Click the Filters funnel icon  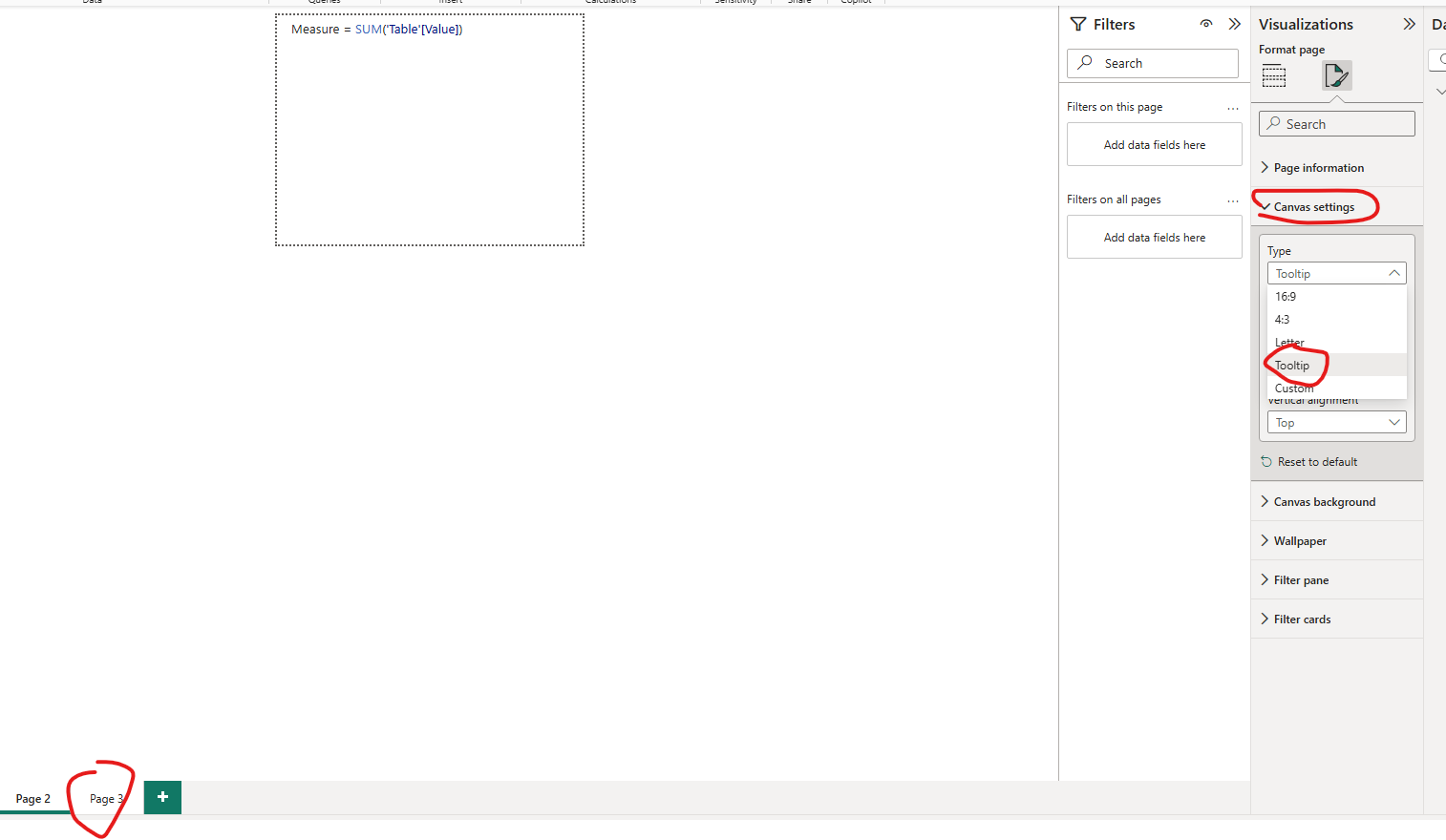tap(1078, 24)
